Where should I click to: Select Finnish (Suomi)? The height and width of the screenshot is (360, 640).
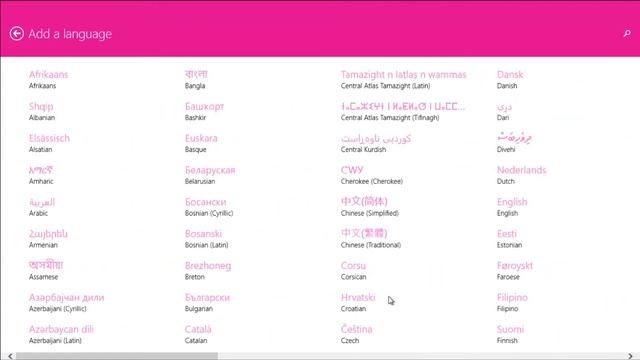[510, 334]
